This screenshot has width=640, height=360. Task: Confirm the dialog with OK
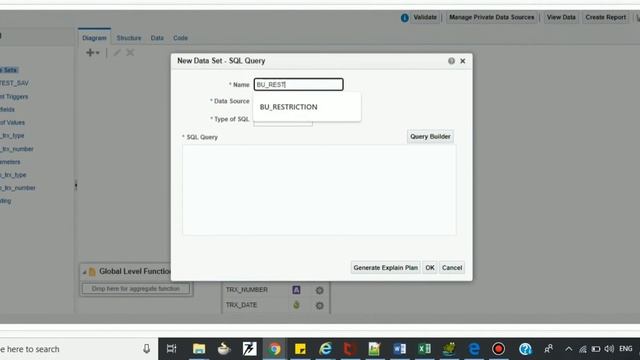pos(430,268)
